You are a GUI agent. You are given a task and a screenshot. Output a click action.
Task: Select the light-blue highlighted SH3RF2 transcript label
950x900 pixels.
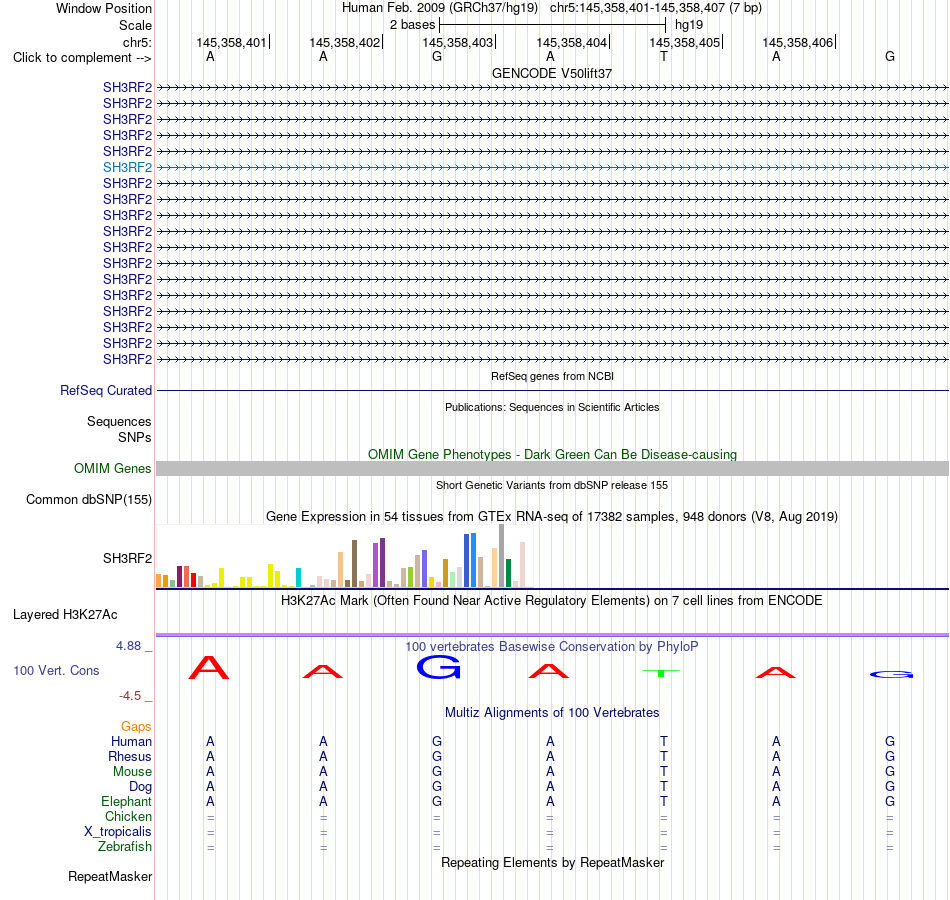127,167
